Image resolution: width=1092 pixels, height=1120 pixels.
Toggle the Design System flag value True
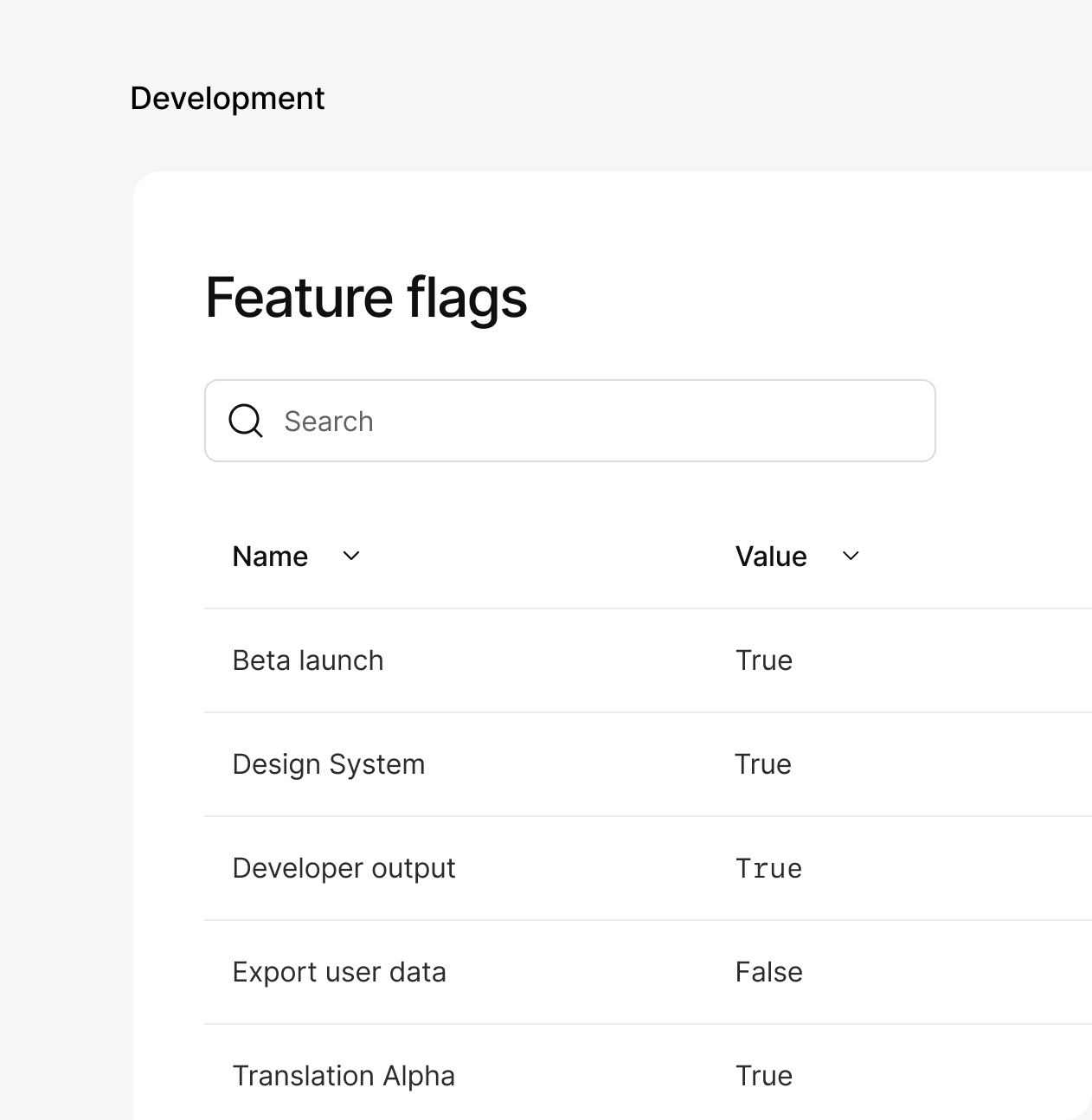[x=763, y=764]
